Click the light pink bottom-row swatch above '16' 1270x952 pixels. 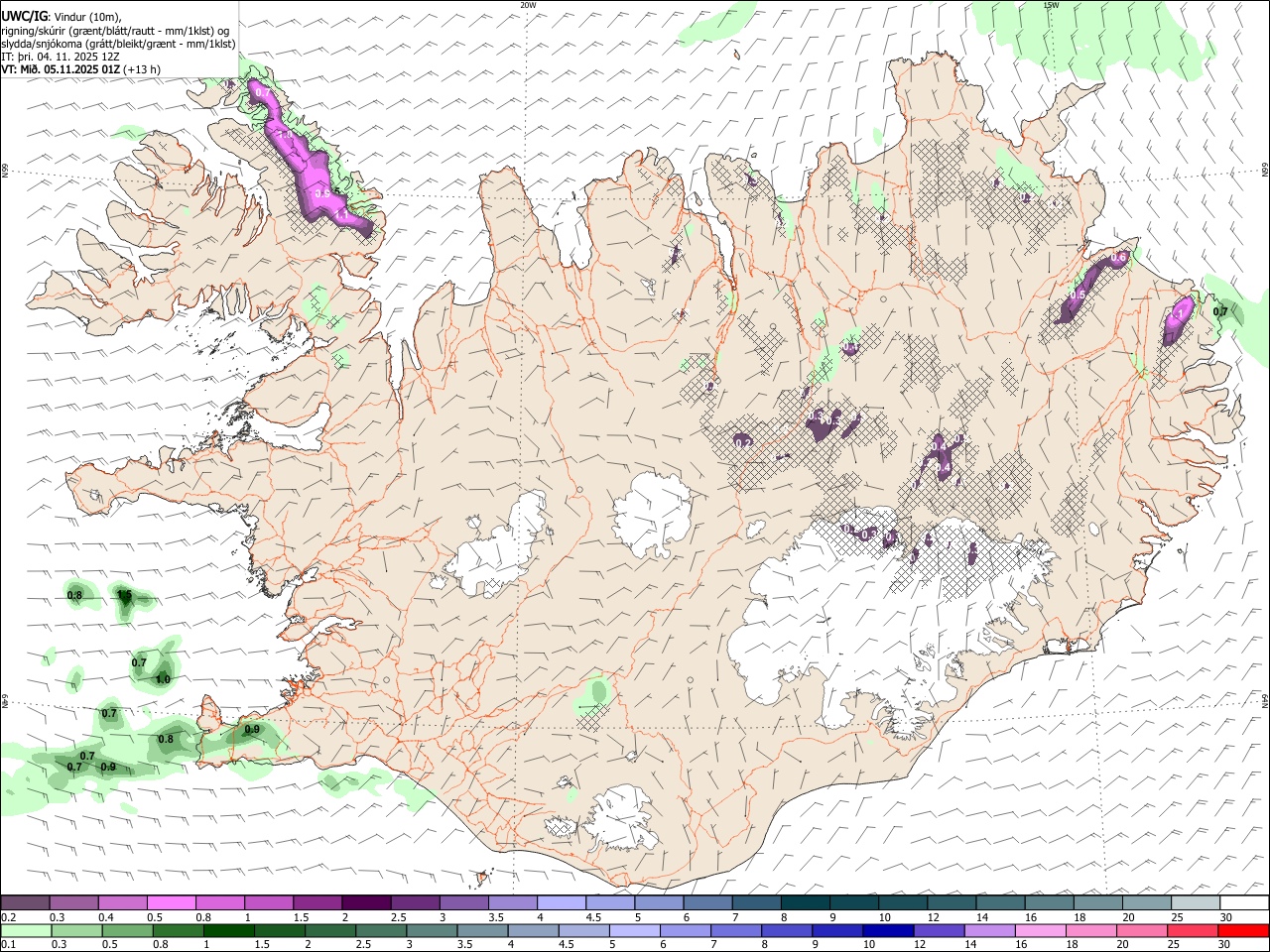click(x=1041, y=930)
